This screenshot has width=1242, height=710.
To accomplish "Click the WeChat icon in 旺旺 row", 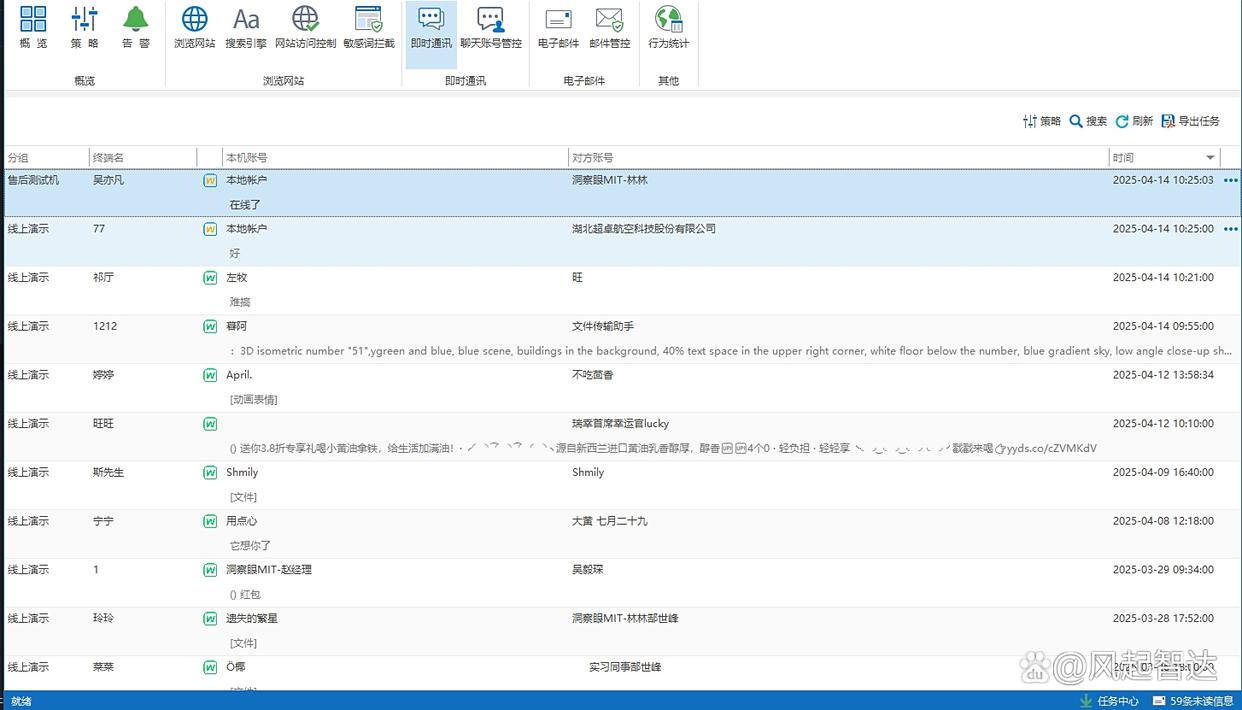I will tap(210, 424).
